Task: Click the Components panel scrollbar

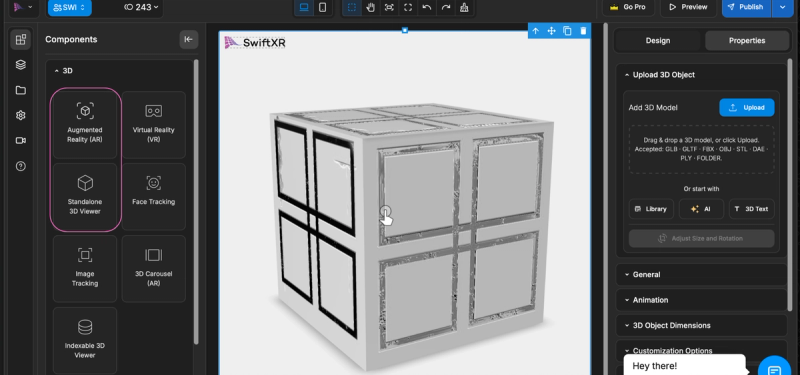Action: (196, 202)
